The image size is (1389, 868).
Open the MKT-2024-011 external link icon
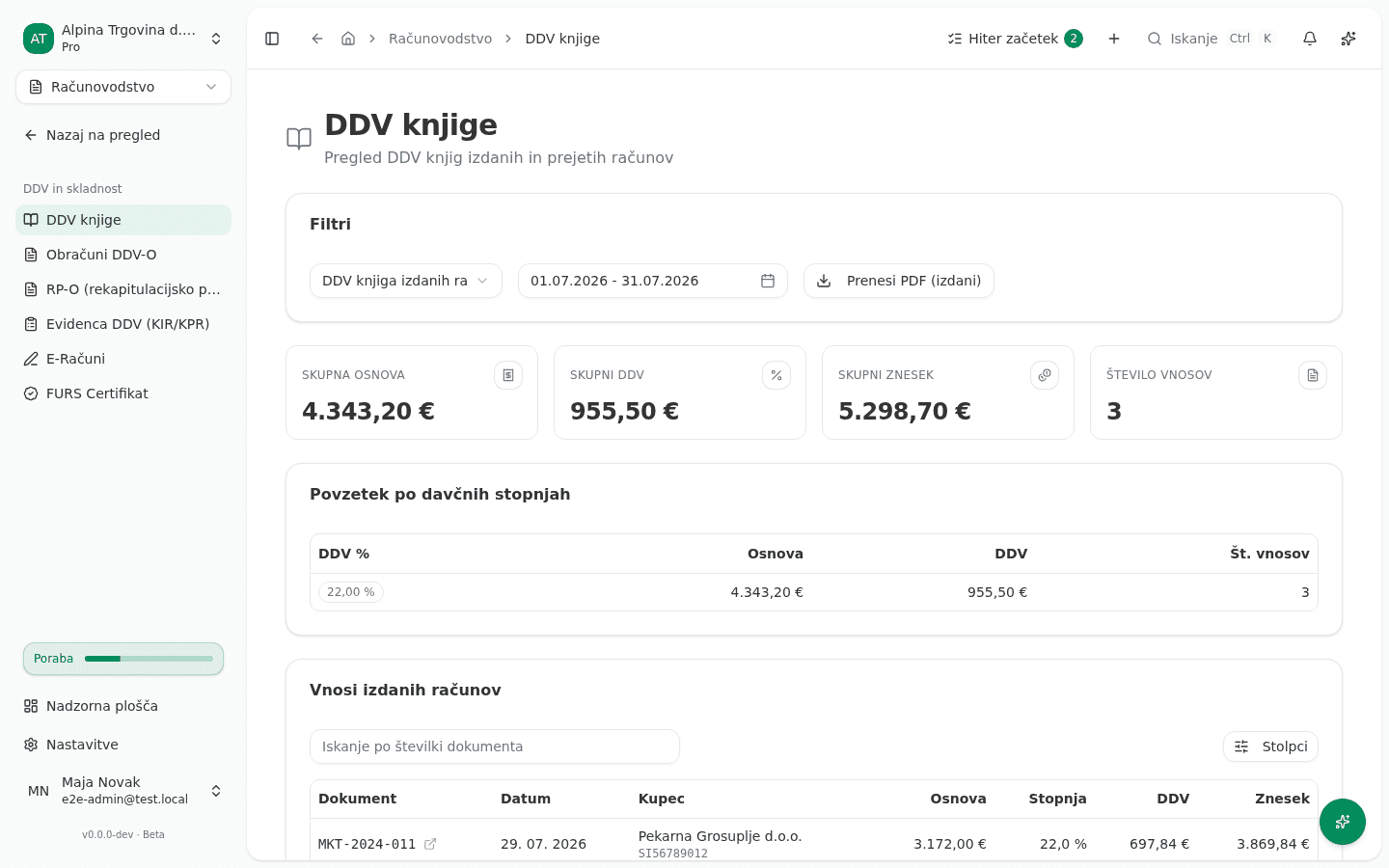click(x=430, y=844)
